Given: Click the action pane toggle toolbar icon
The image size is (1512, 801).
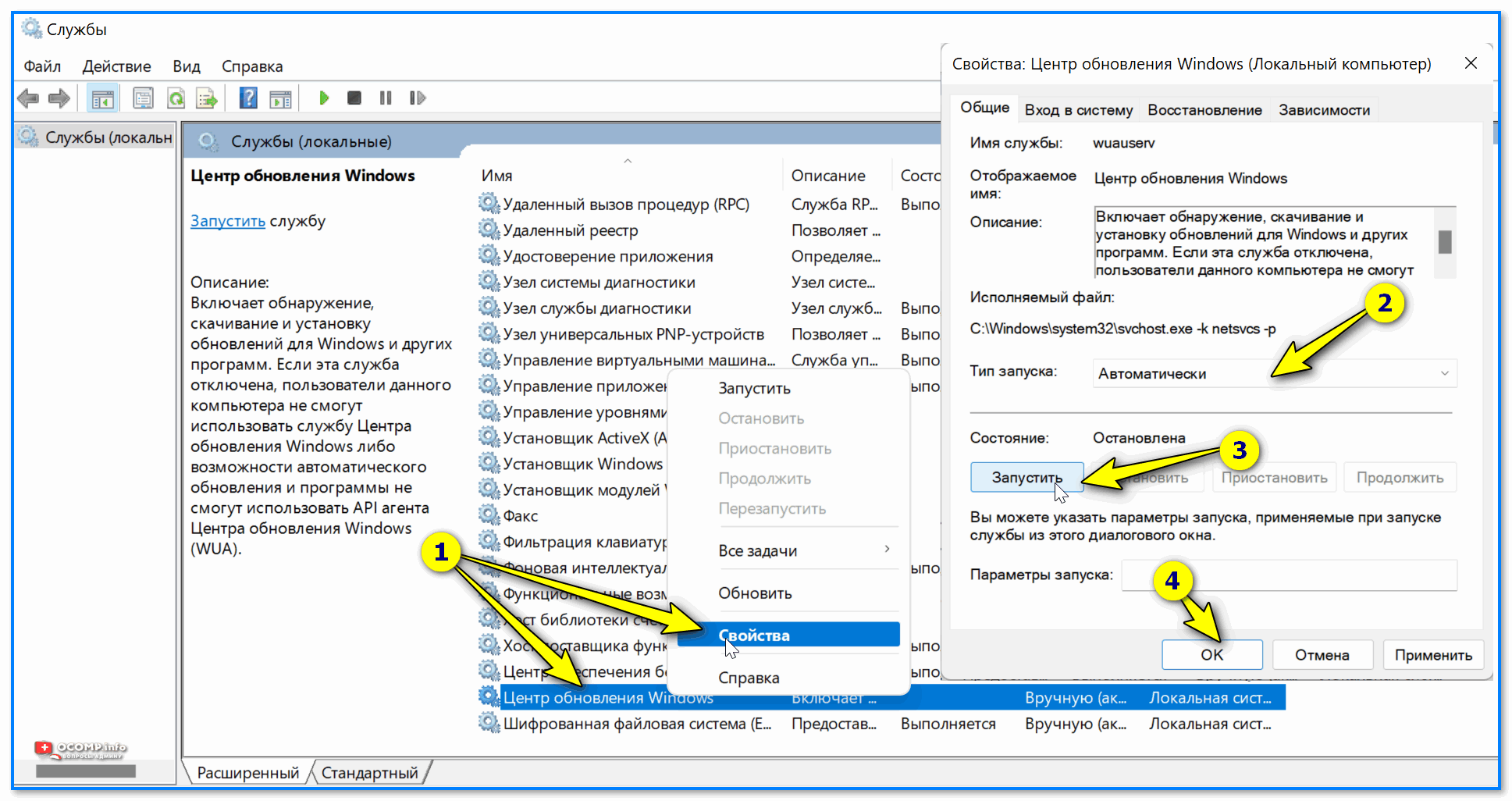Looking at the screenshot, I should pyautogui.click(x=280, y=98).
